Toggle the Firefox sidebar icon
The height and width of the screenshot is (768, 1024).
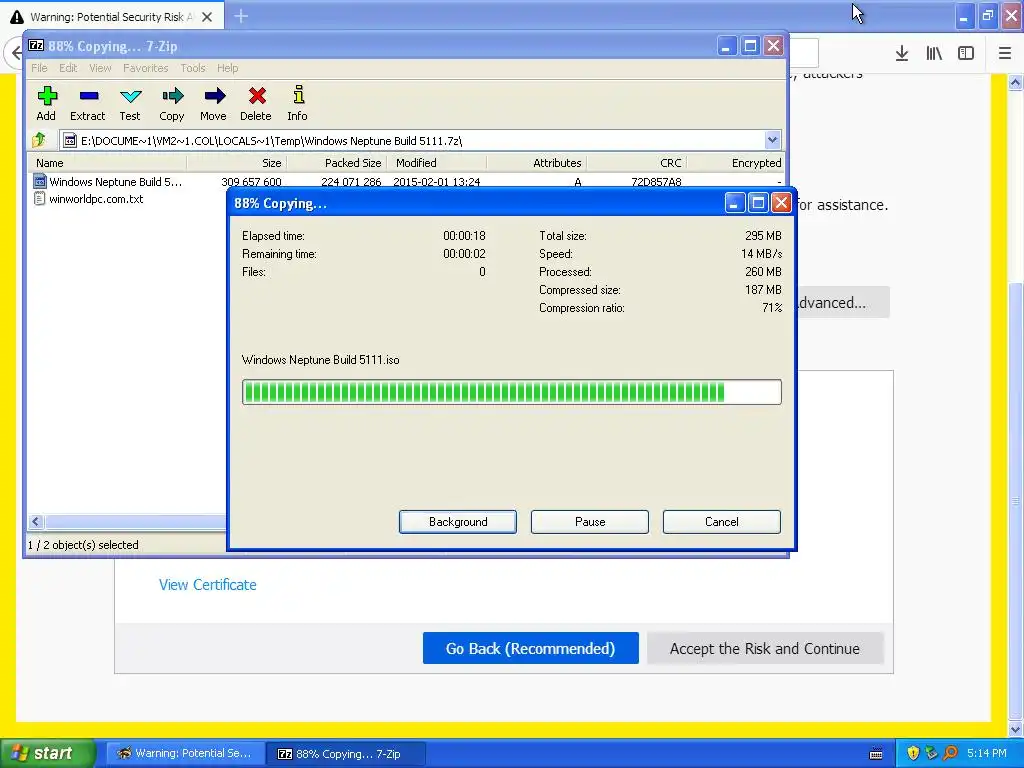(966, 54)
